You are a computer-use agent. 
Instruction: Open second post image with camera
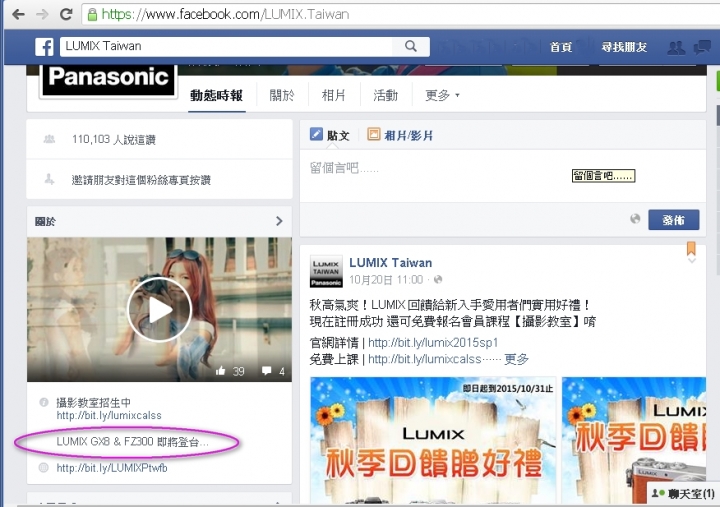coord(634,440)
